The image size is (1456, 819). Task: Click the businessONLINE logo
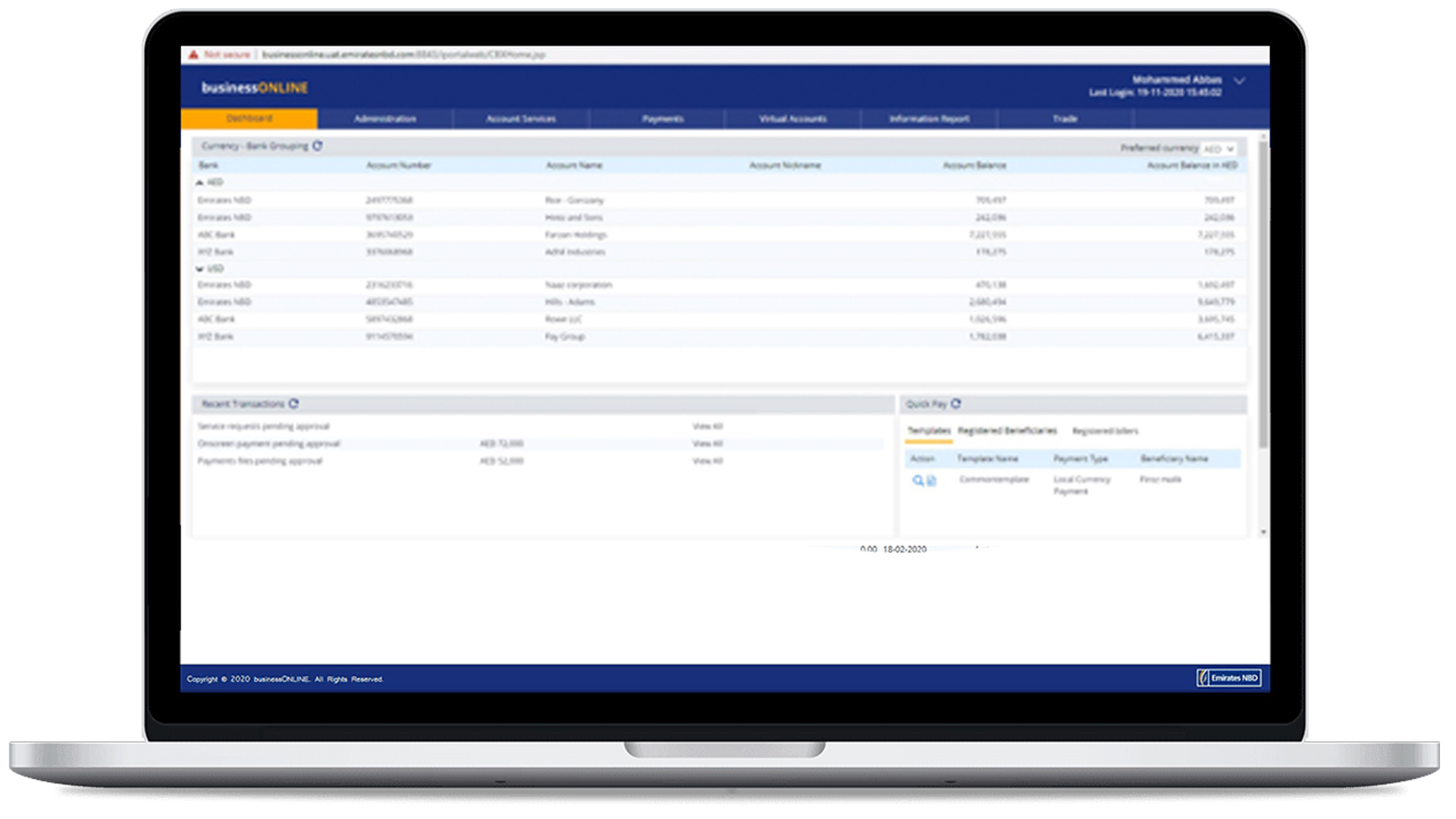[x=254, y=88]
